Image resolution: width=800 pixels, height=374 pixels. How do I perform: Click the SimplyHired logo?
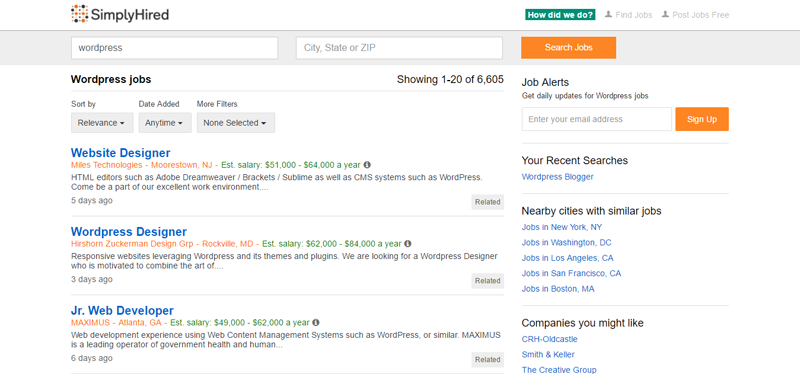pos(120,14)
